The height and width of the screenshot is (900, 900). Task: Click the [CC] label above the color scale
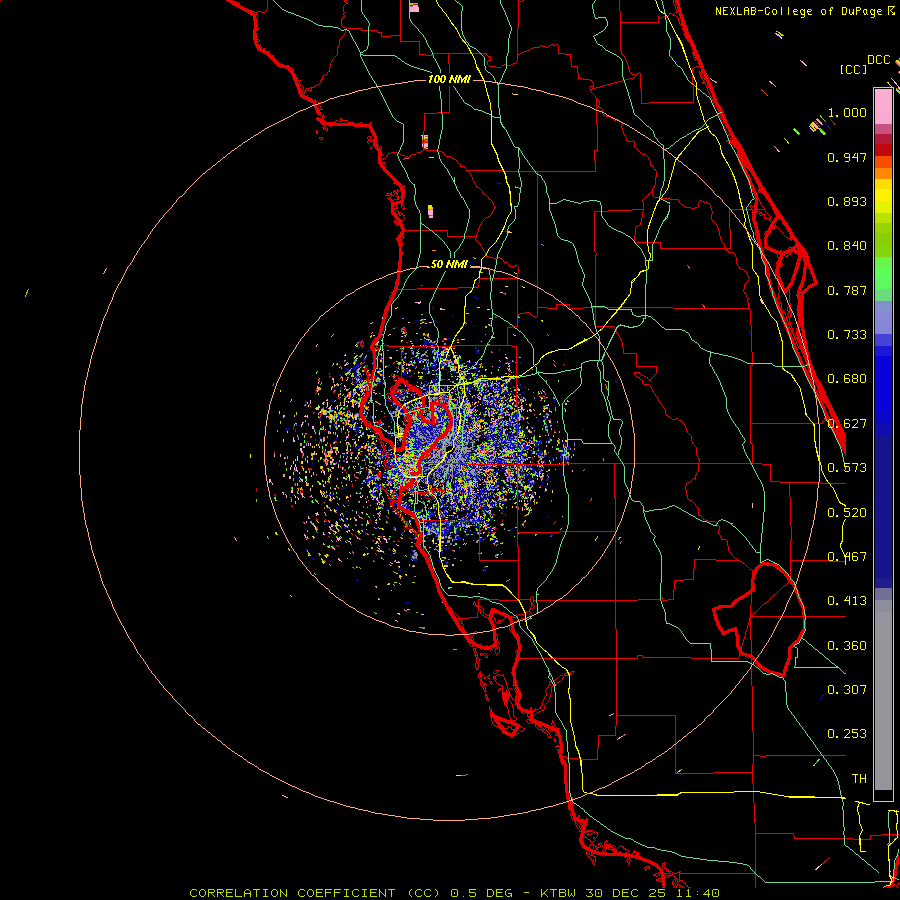853,69
